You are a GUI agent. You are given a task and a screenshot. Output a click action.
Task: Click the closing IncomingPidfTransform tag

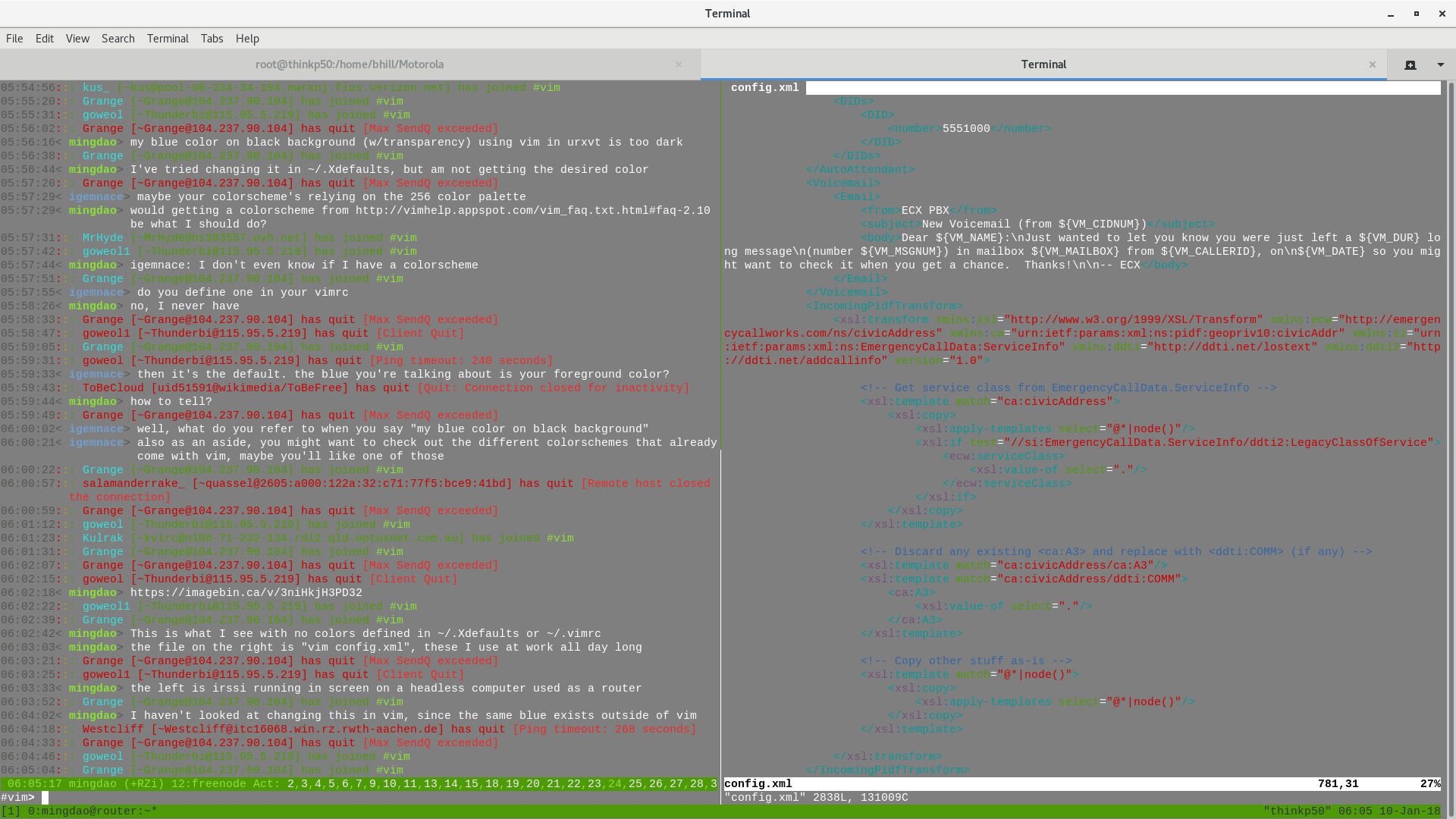click(888, 770)
